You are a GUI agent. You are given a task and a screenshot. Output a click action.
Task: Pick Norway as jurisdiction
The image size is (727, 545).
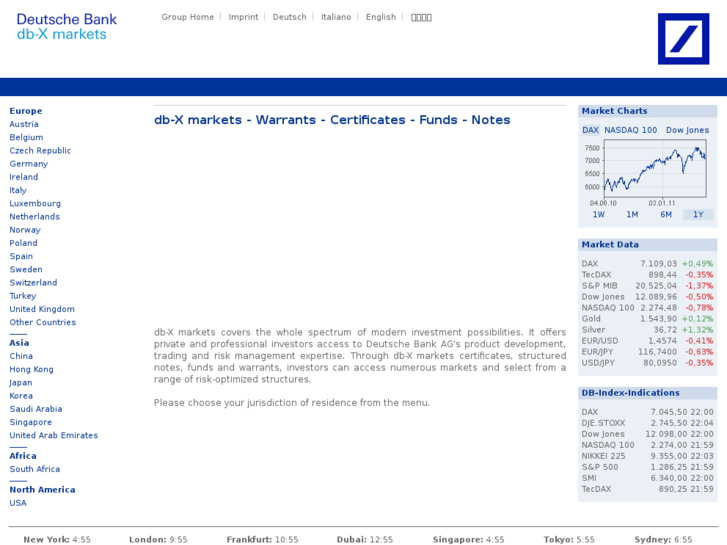25,230
